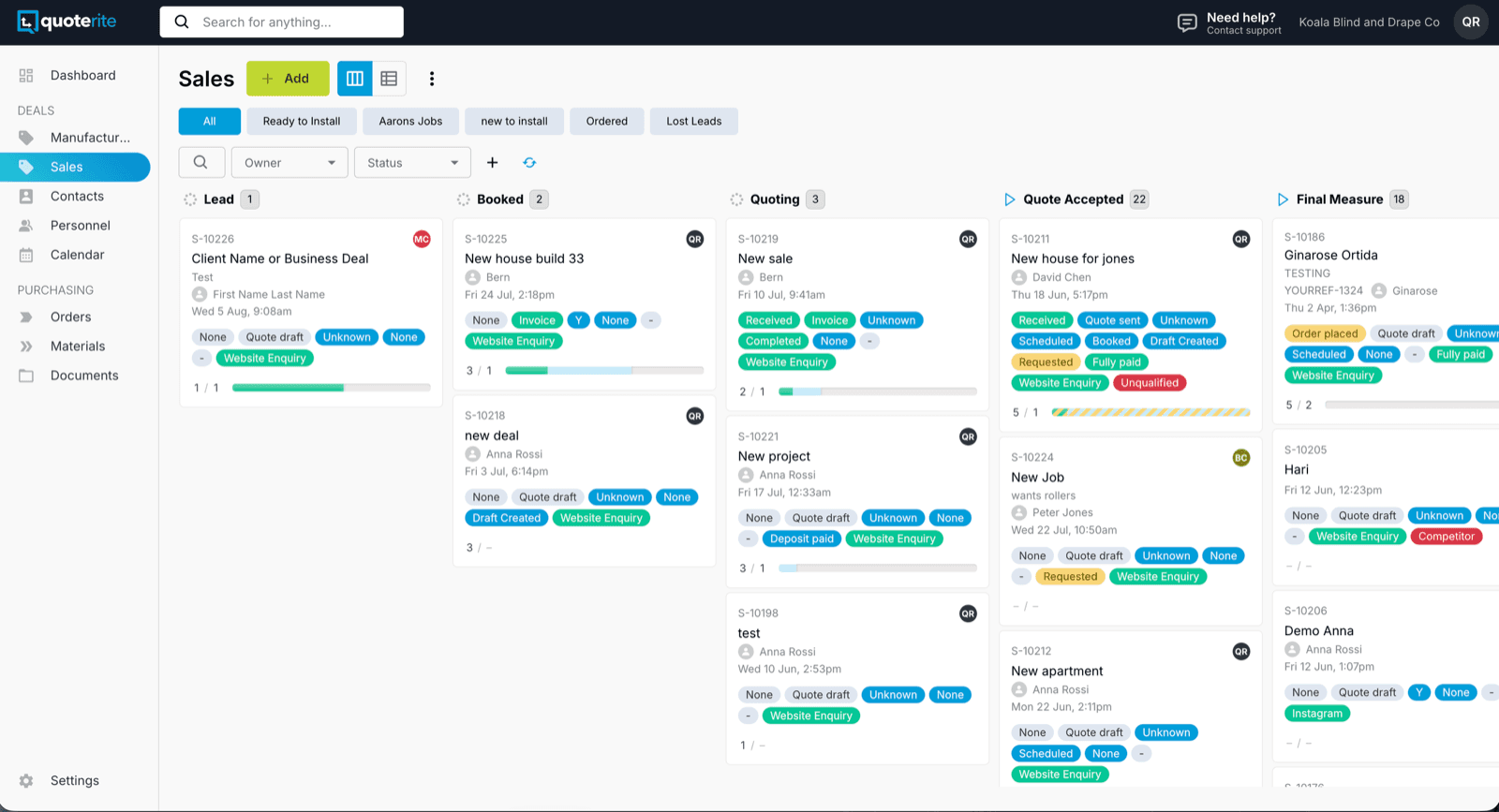Screen dimensions: 1499x812
Task: Select the Aarons Jobs tab
Action: coord(410,122)
